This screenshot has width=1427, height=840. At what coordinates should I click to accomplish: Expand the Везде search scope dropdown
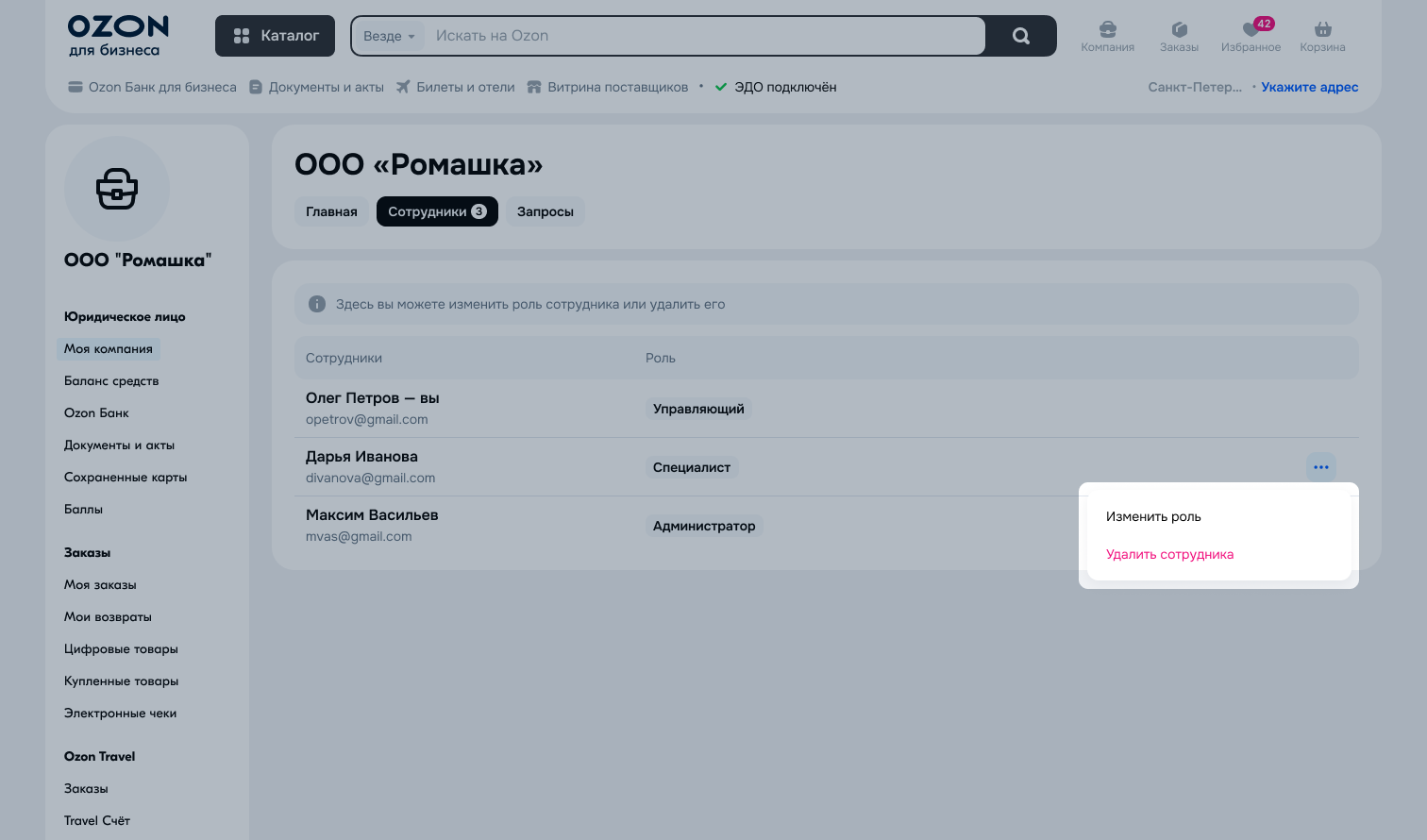point(388,36)
